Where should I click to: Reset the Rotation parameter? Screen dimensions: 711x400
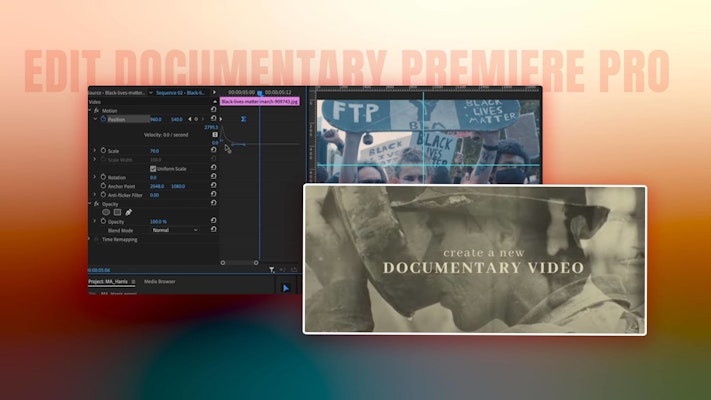click(213, 176)
